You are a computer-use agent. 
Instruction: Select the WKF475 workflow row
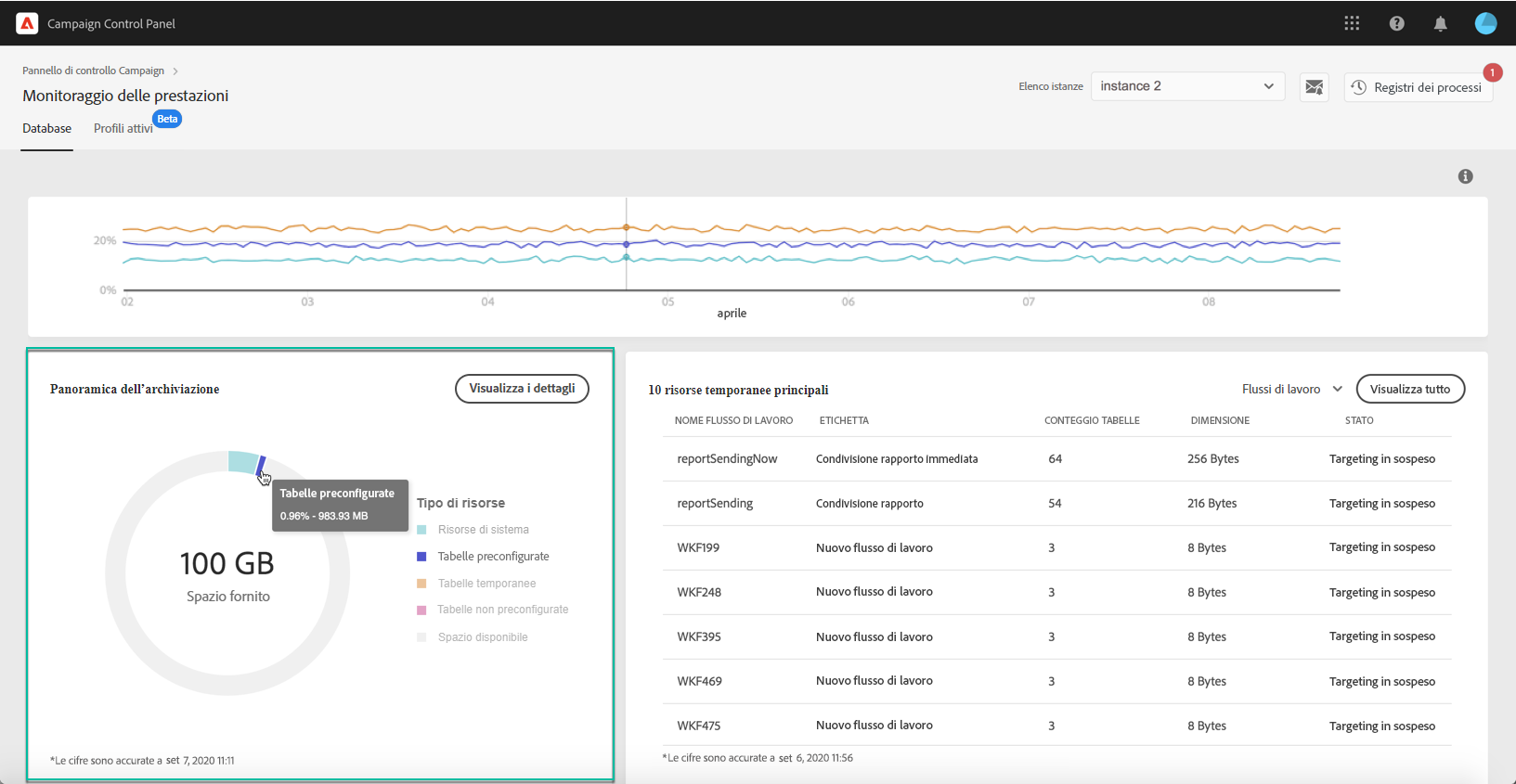1057,726
